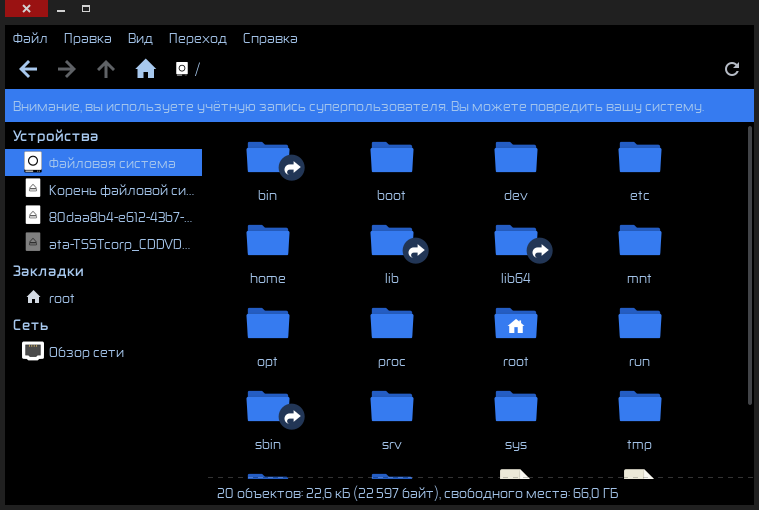Open the Файл menu
The image size is (759, 510).
30,38
